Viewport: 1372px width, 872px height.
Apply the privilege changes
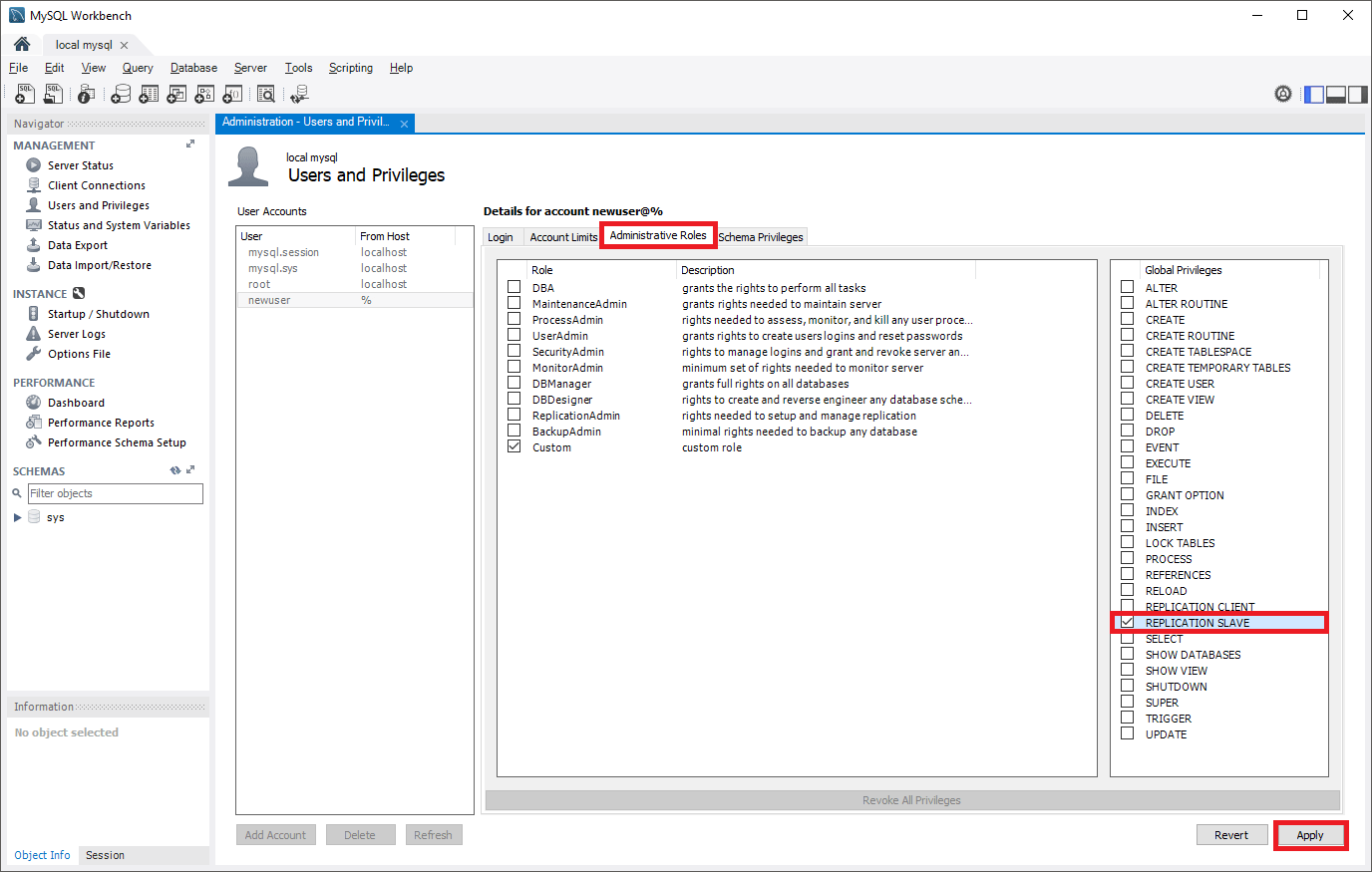coord(1310,834)
